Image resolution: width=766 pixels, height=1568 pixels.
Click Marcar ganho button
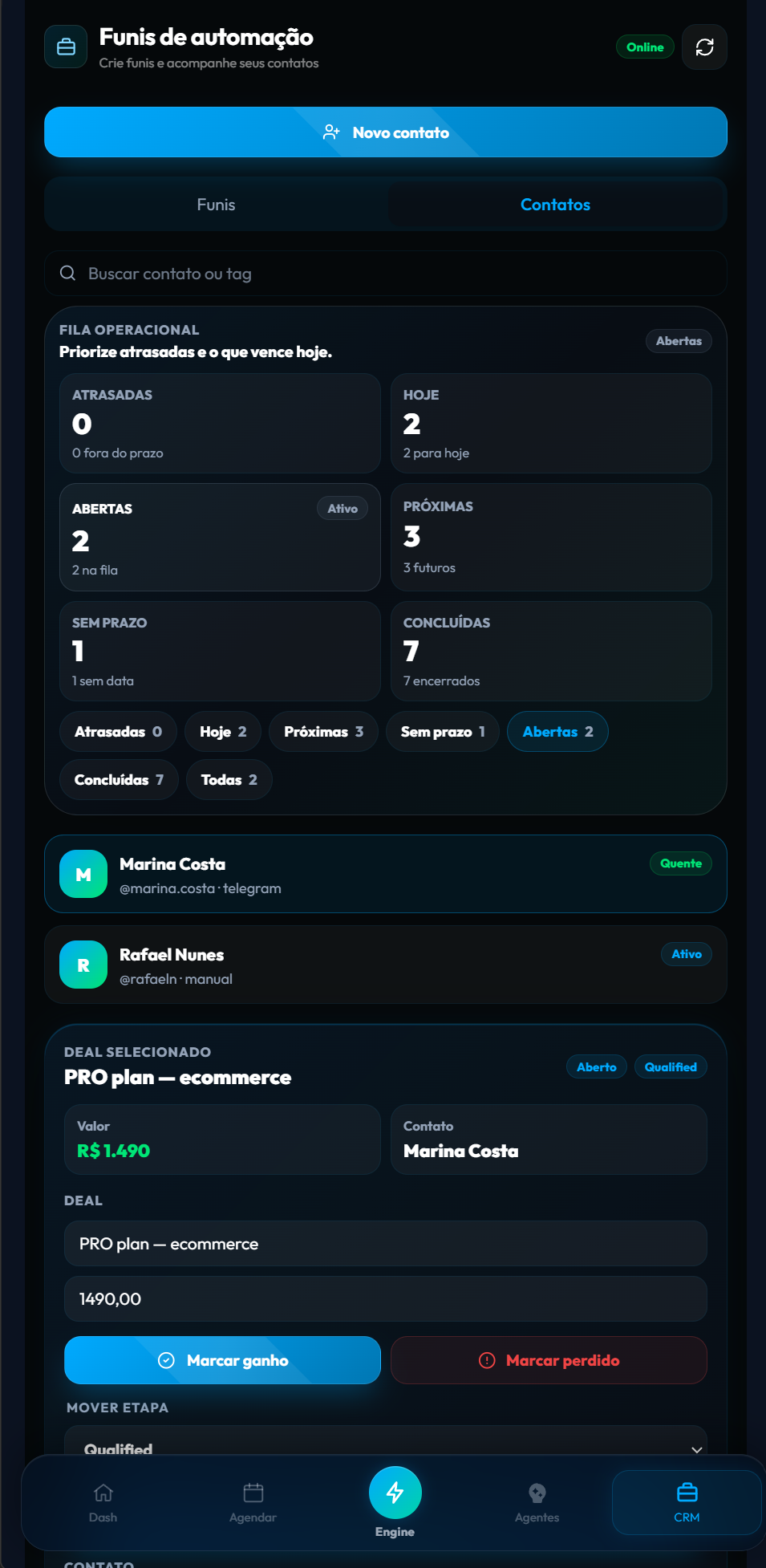223,1360
